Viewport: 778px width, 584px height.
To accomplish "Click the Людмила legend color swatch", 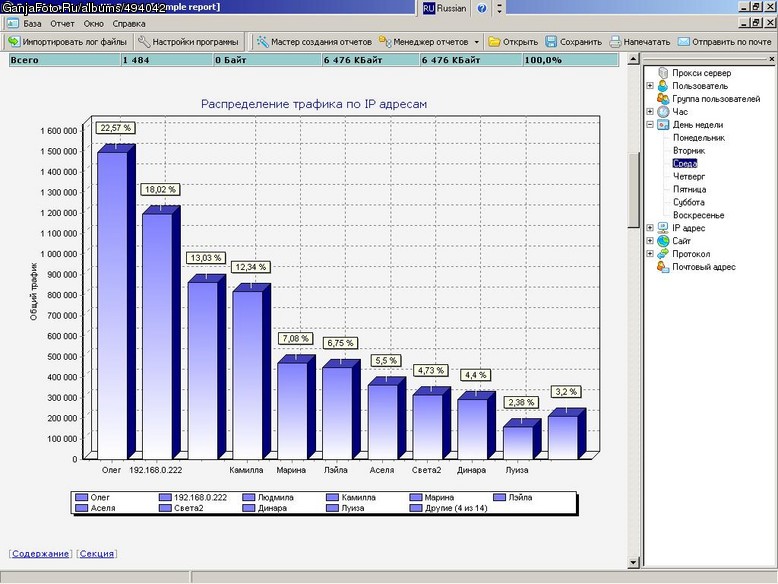I will [249, 497].
